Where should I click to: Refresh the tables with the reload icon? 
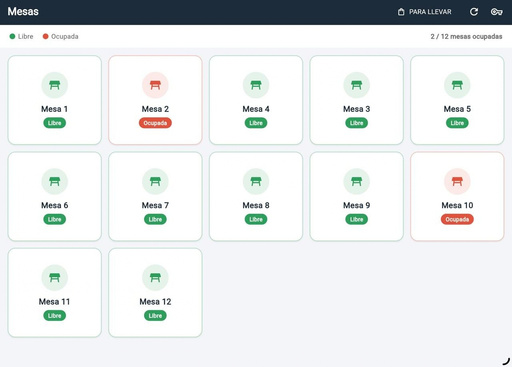(x=474, y=12)
